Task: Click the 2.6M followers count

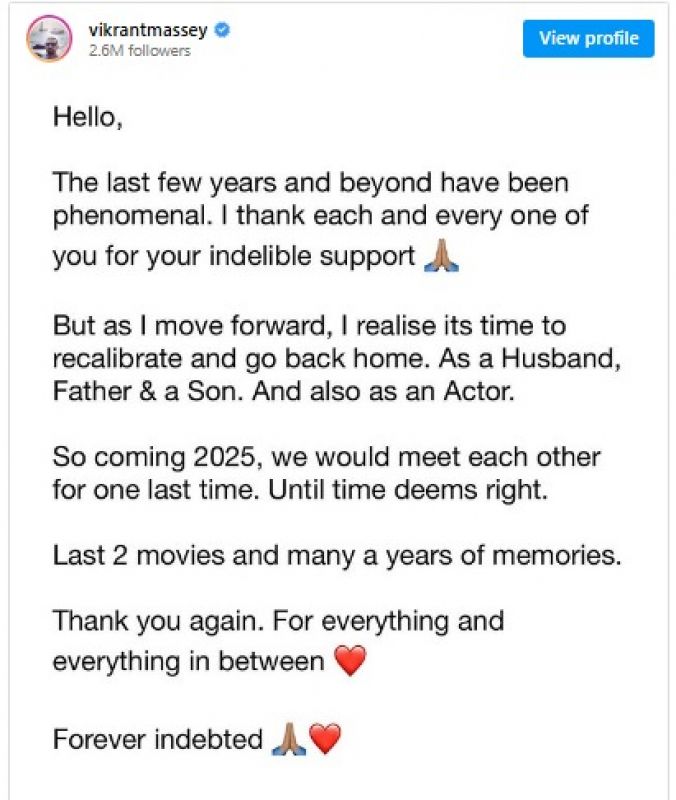Action: [x=140, y=48]
